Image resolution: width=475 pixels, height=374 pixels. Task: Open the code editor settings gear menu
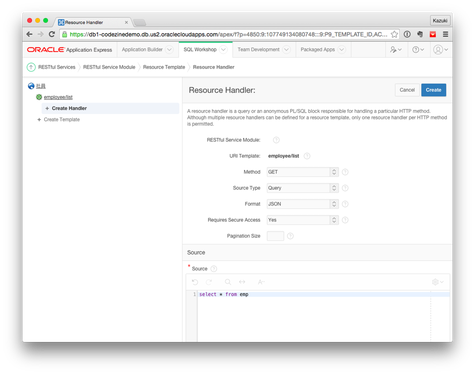coord(438,282)
